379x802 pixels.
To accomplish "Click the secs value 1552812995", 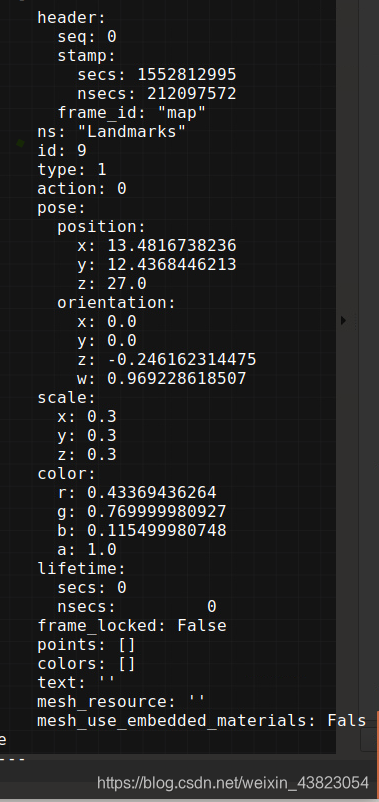I will click(x=187, y=75).
